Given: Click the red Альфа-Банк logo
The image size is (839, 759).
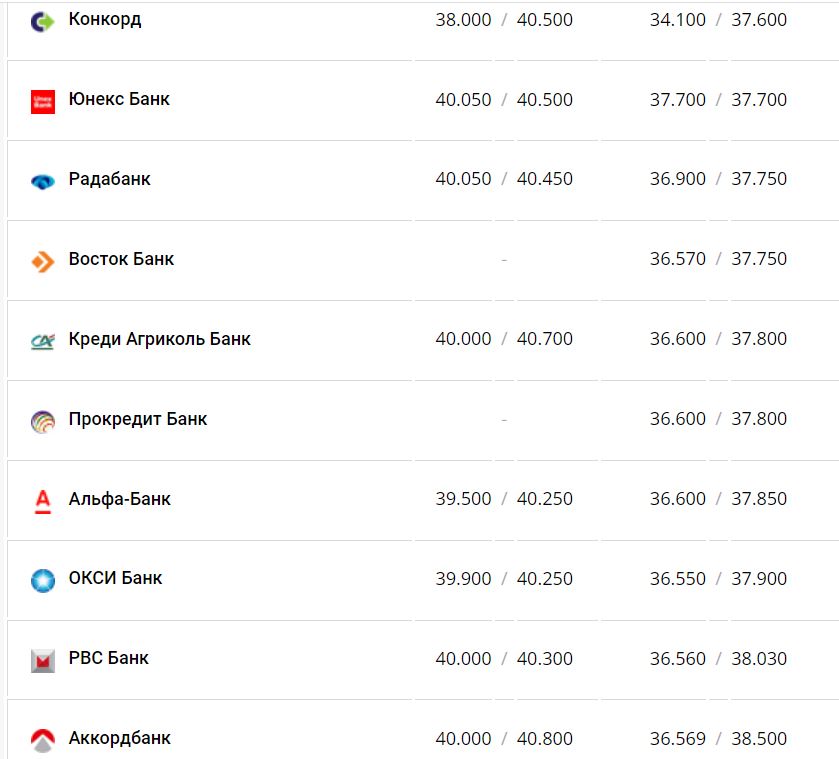Looking at the screenshot, I should 42,500.
